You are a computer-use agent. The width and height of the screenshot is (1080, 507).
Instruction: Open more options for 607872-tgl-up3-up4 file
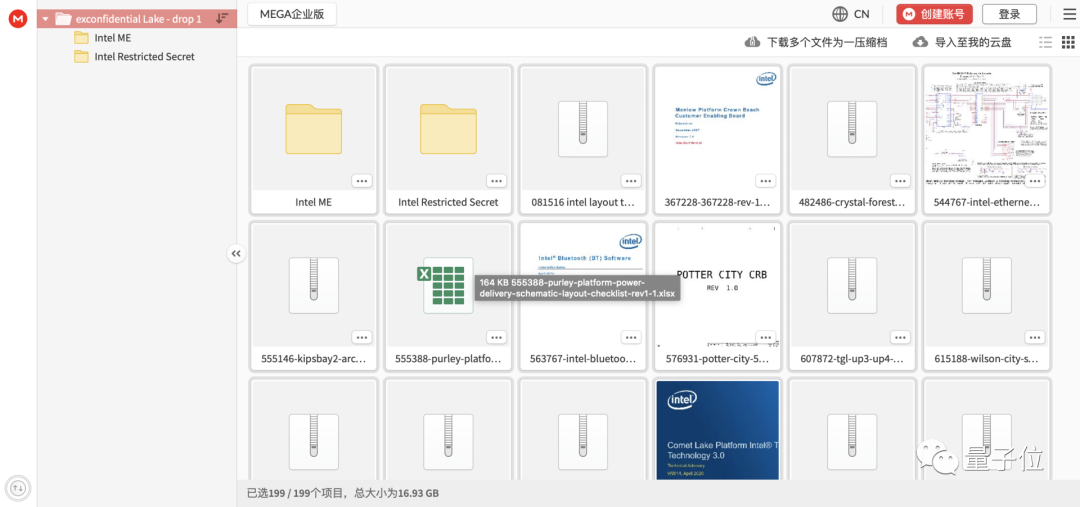point(900,337)
